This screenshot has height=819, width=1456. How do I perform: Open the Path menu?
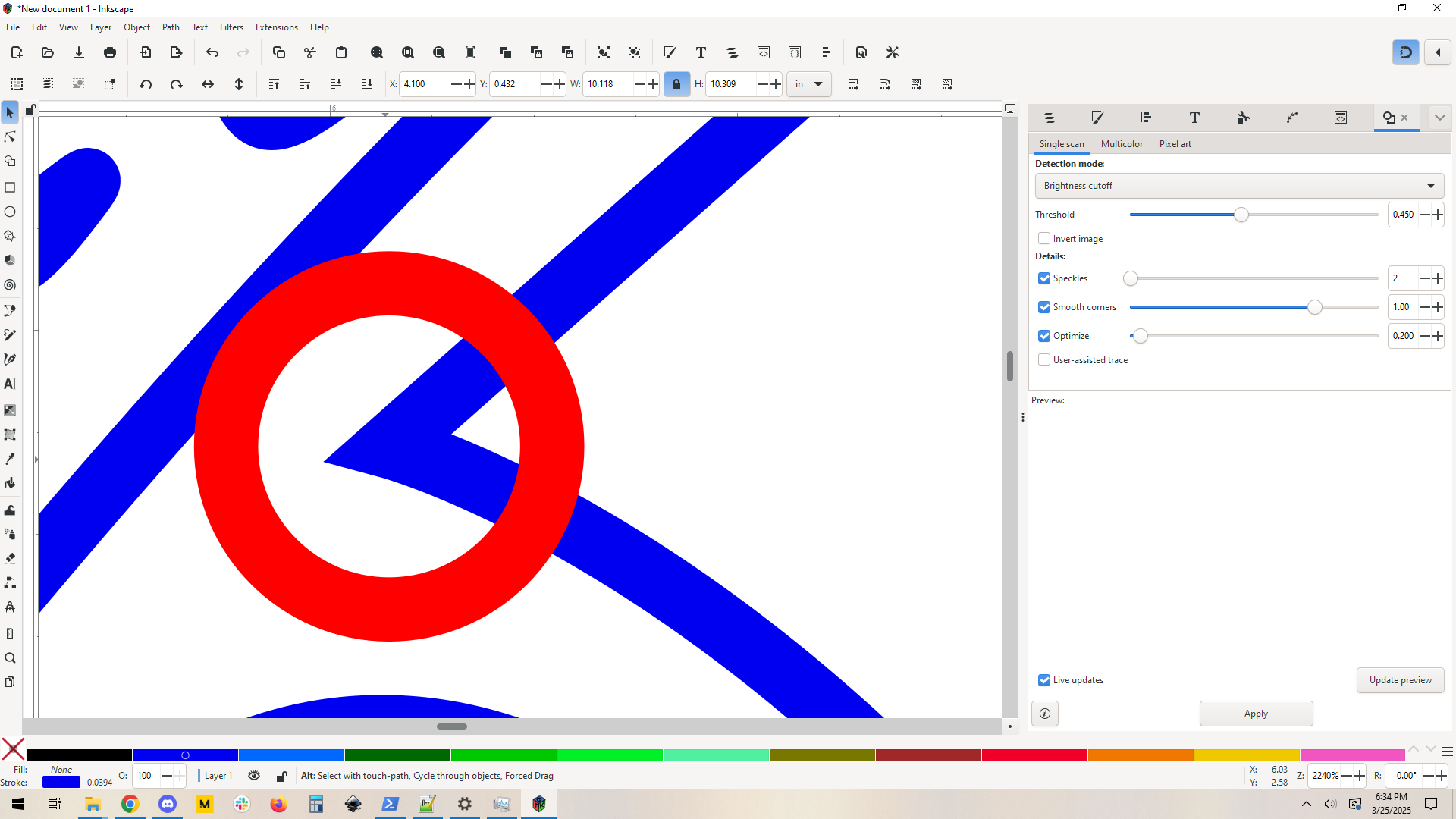(171, 27)
